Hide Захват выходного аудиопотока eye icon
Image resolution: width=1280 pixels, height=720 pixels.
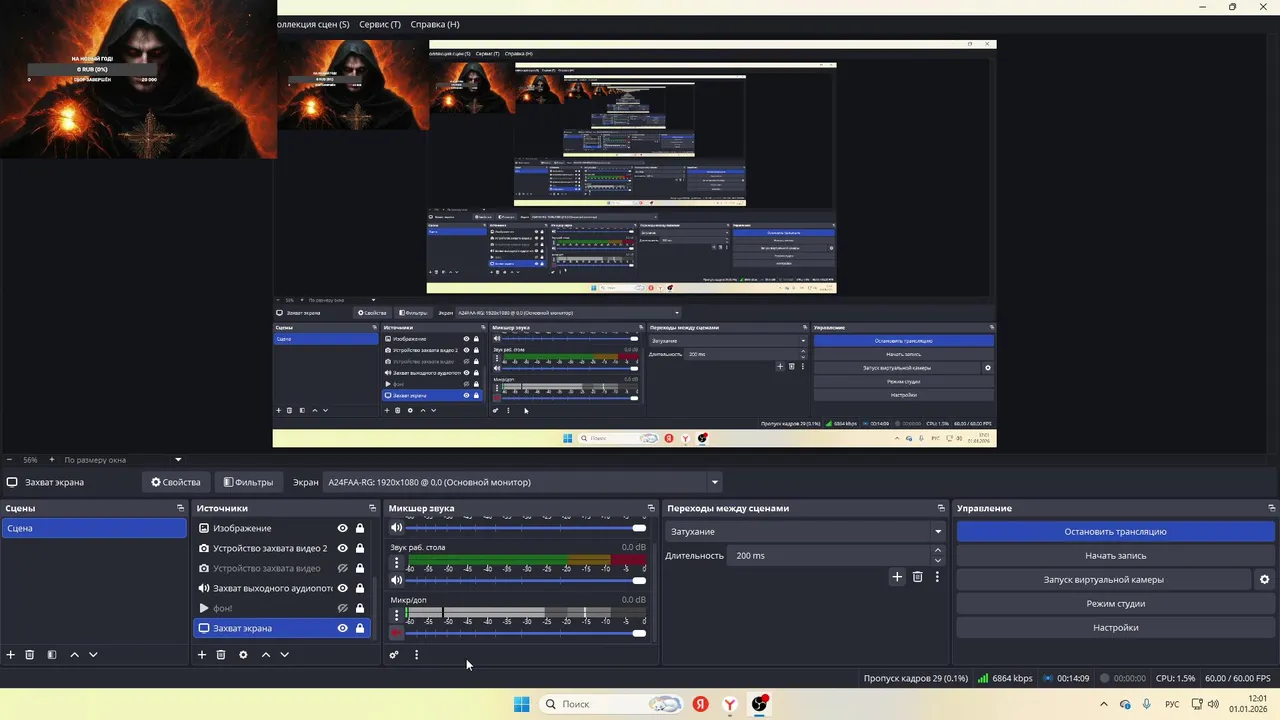click(342, 588)
